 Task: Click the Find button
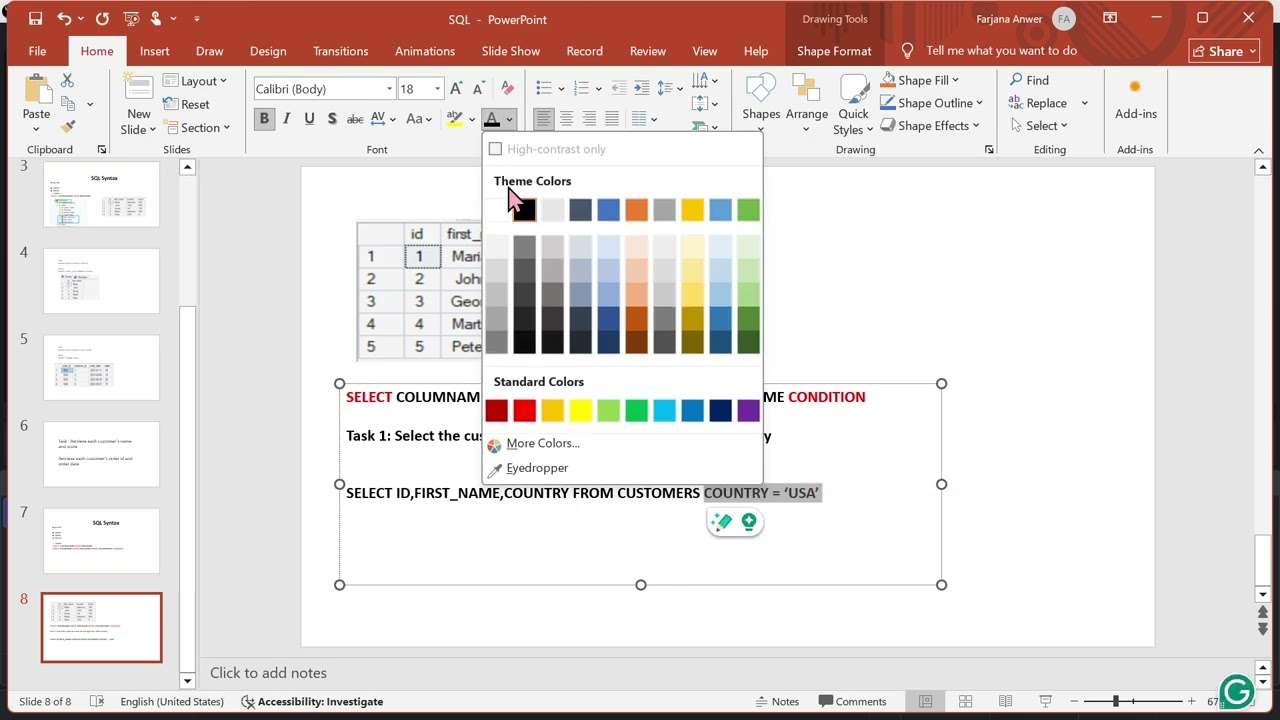1028,80
